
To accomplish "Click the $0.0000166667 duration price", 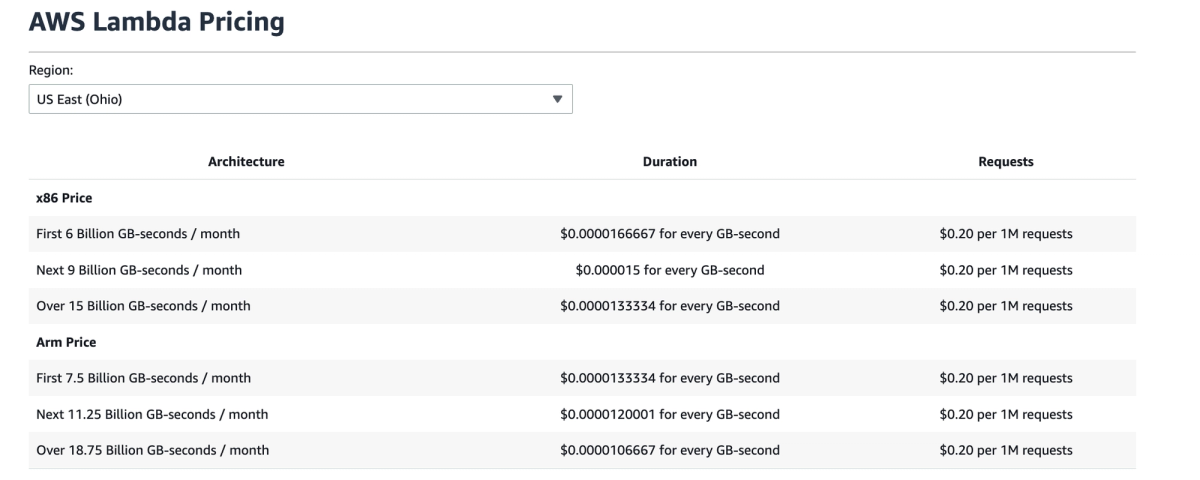I will click(670, 234).
